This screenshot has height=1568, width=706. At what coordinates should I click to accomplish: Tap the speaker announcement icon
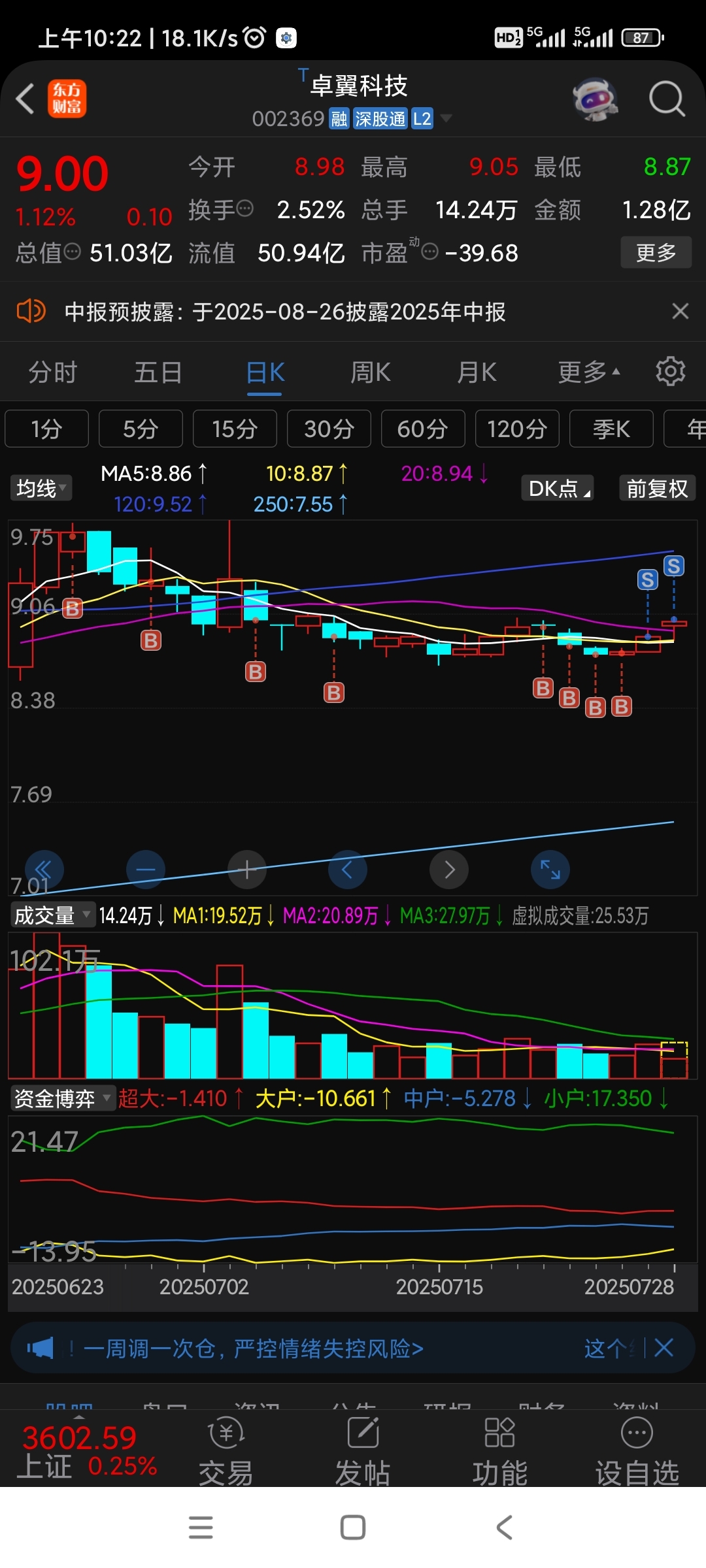point(31,311)
